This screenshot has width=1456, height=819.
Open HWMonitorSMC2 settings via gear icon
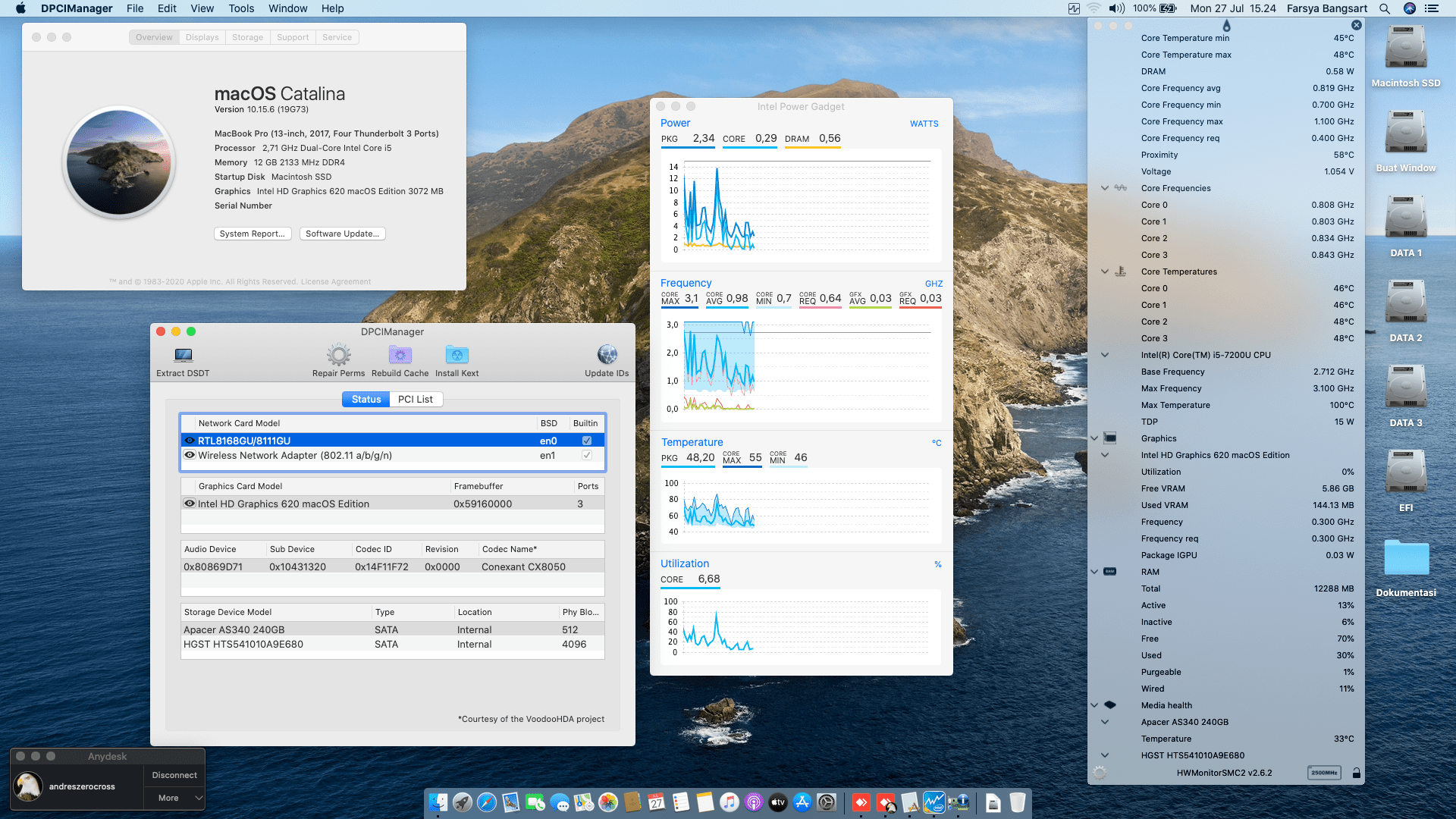click(1099, 773)
